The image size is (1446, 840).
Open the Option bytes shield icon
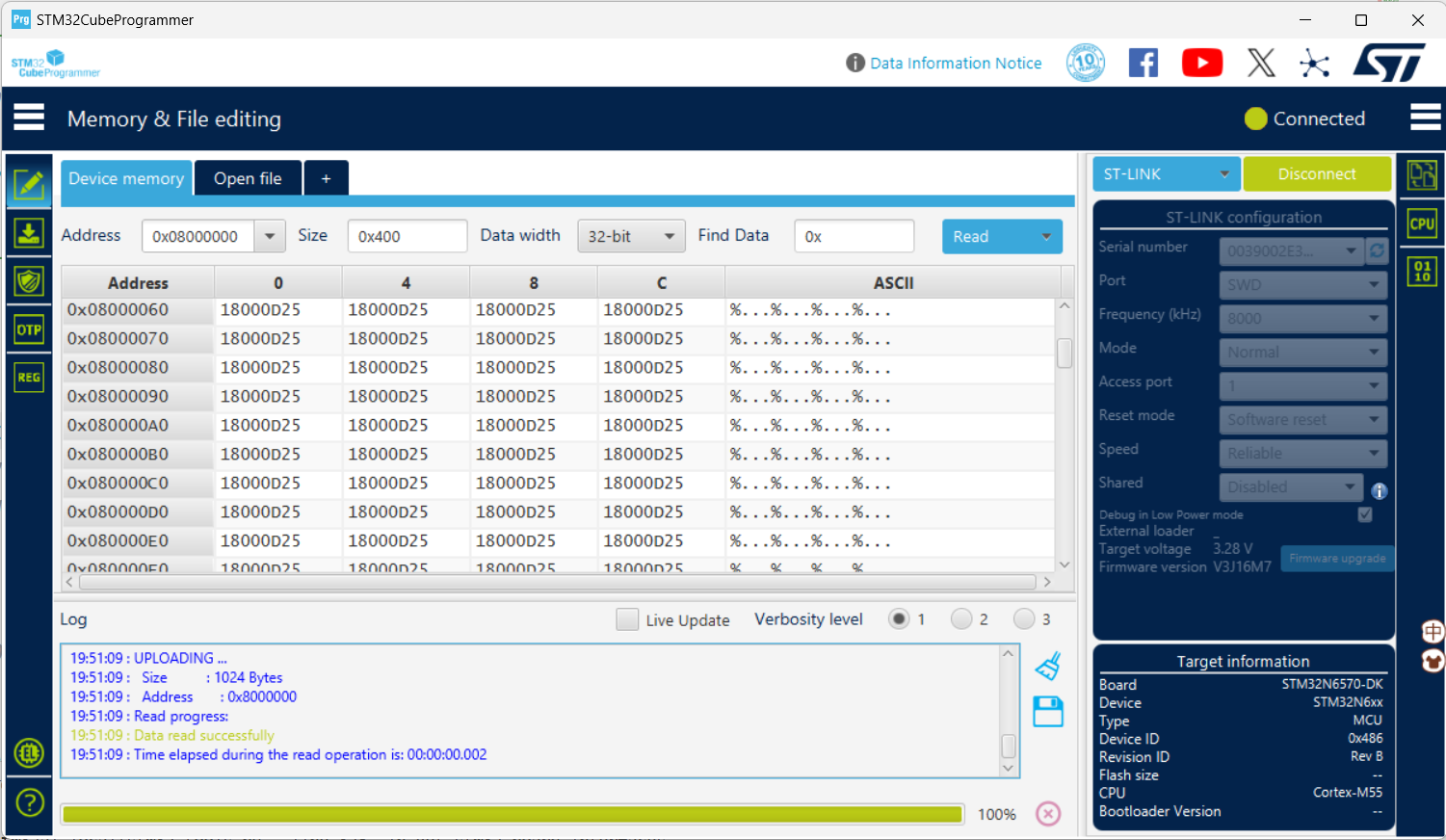29,281
